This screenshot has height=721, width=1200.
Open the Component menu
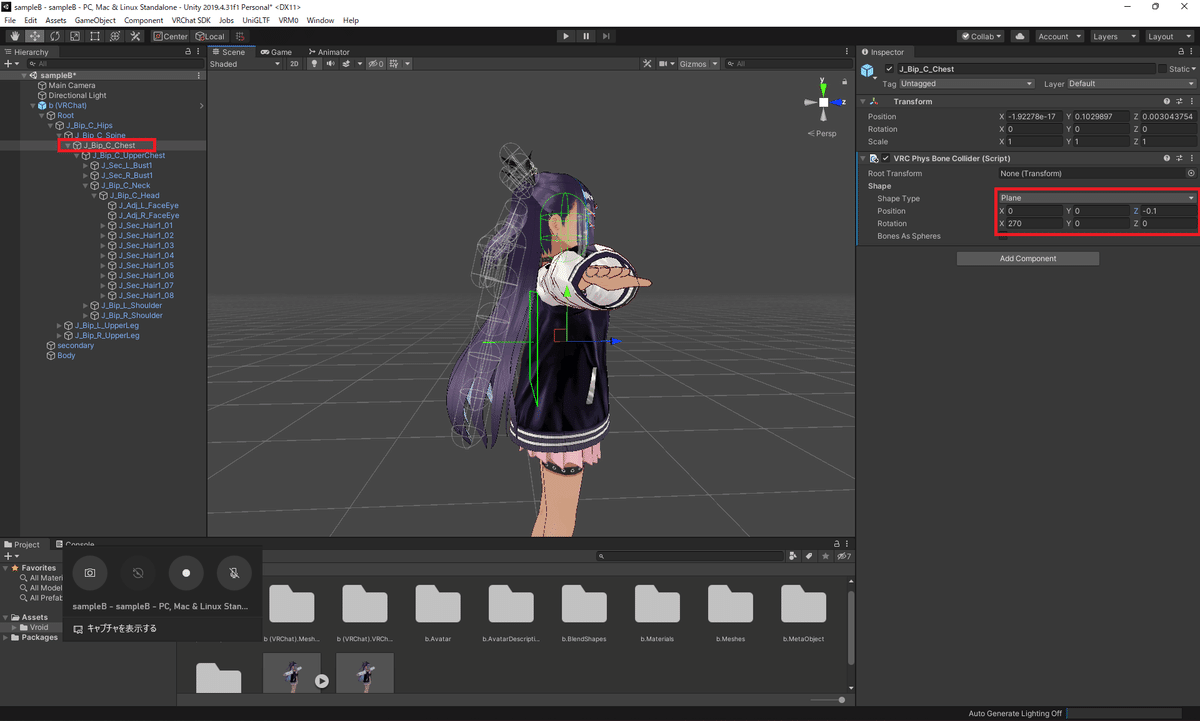click(x=144, y=20)
